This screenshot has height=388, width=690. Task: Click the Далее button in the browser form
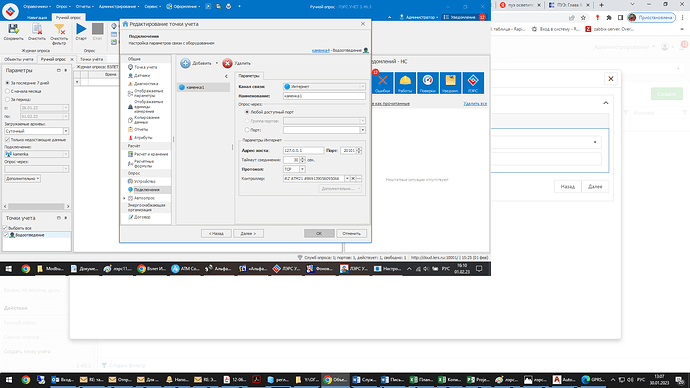595,187
